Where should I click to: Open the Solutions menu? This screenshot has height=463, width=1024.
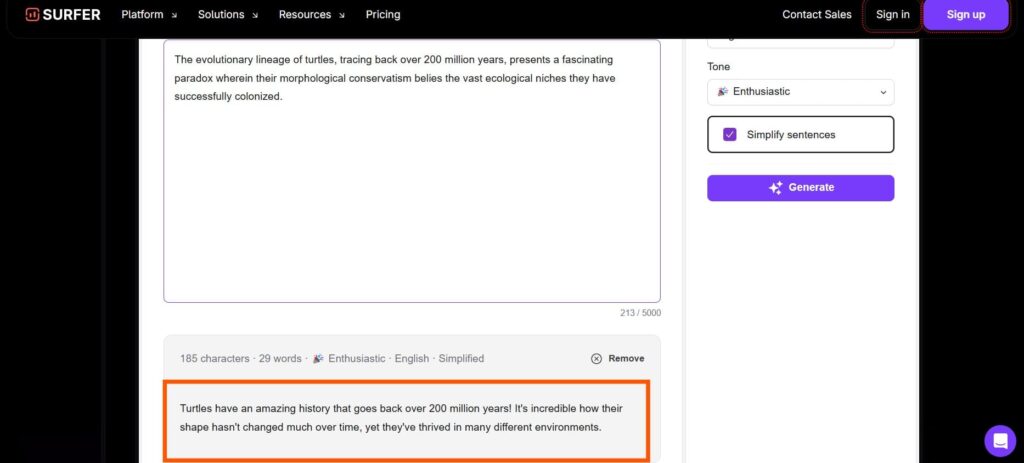pyautogui.click(x=227, y=14)
